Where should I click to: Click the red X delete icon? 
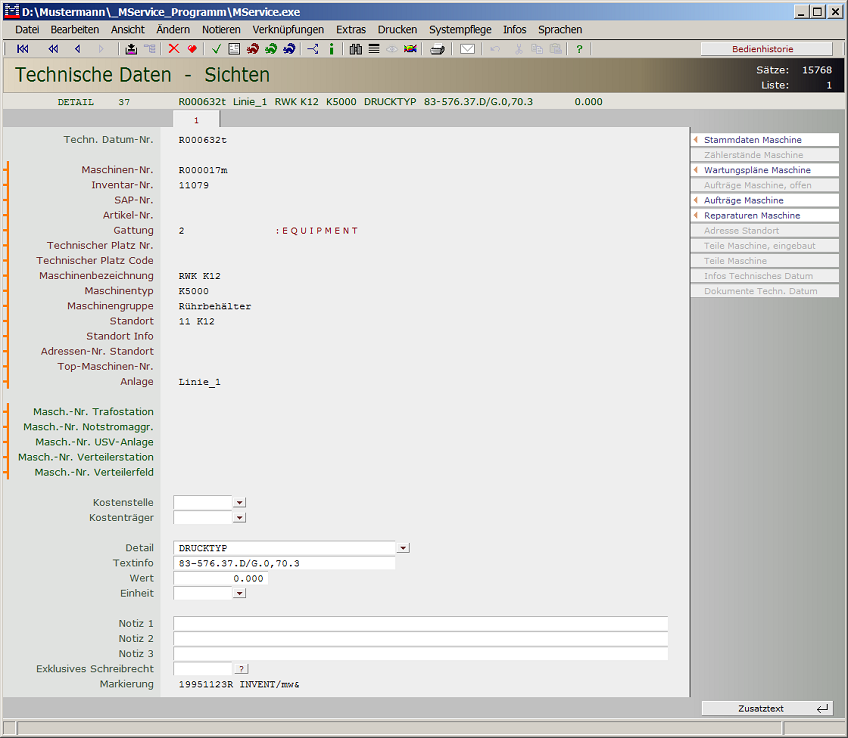174,49
